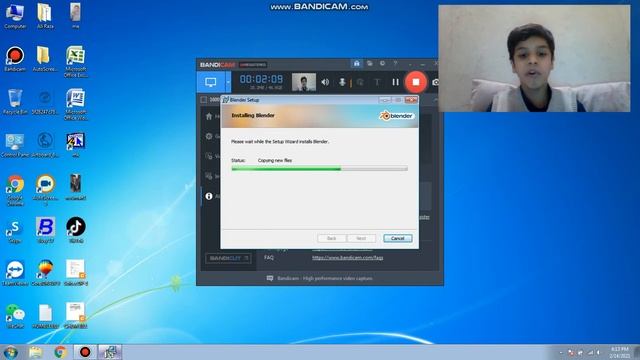Open the Bandicam output folder icon
Screen dimensions: 640x360
369,64
